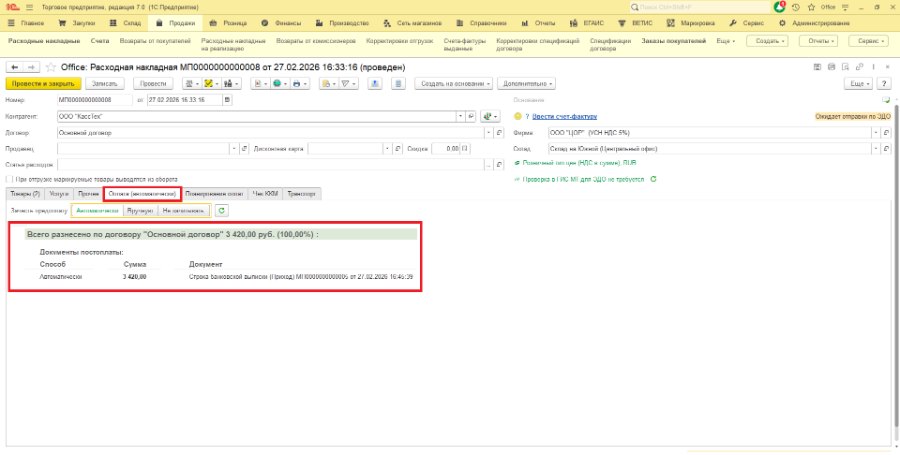This screenshot has width=900, height=455.
Task: Open history clock icon in title bar
Action: 796,7
